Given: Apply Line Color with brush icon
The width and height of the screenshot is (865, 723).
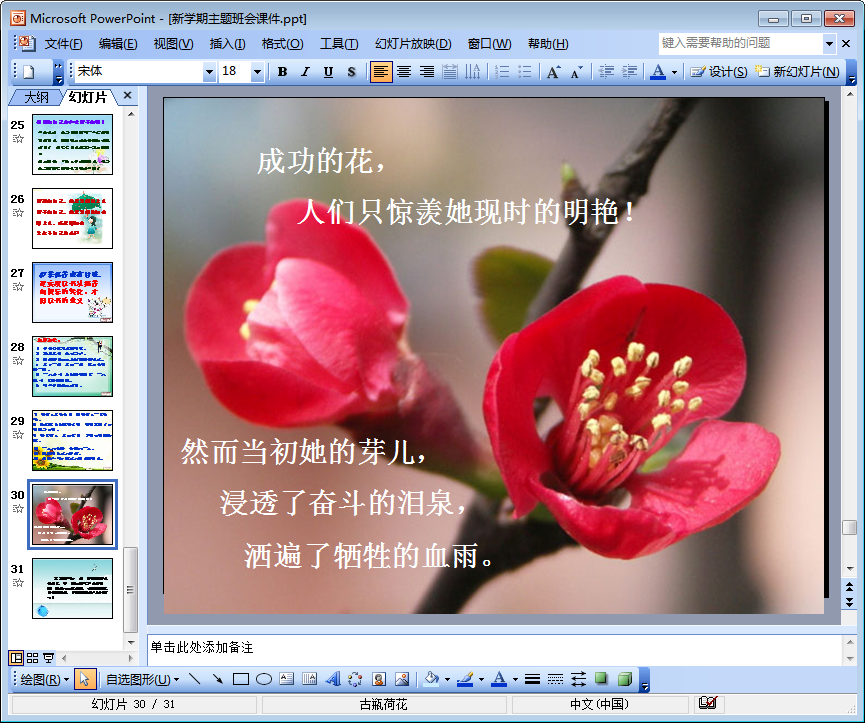Looking at the screenshot, I should tap(465, 679).
